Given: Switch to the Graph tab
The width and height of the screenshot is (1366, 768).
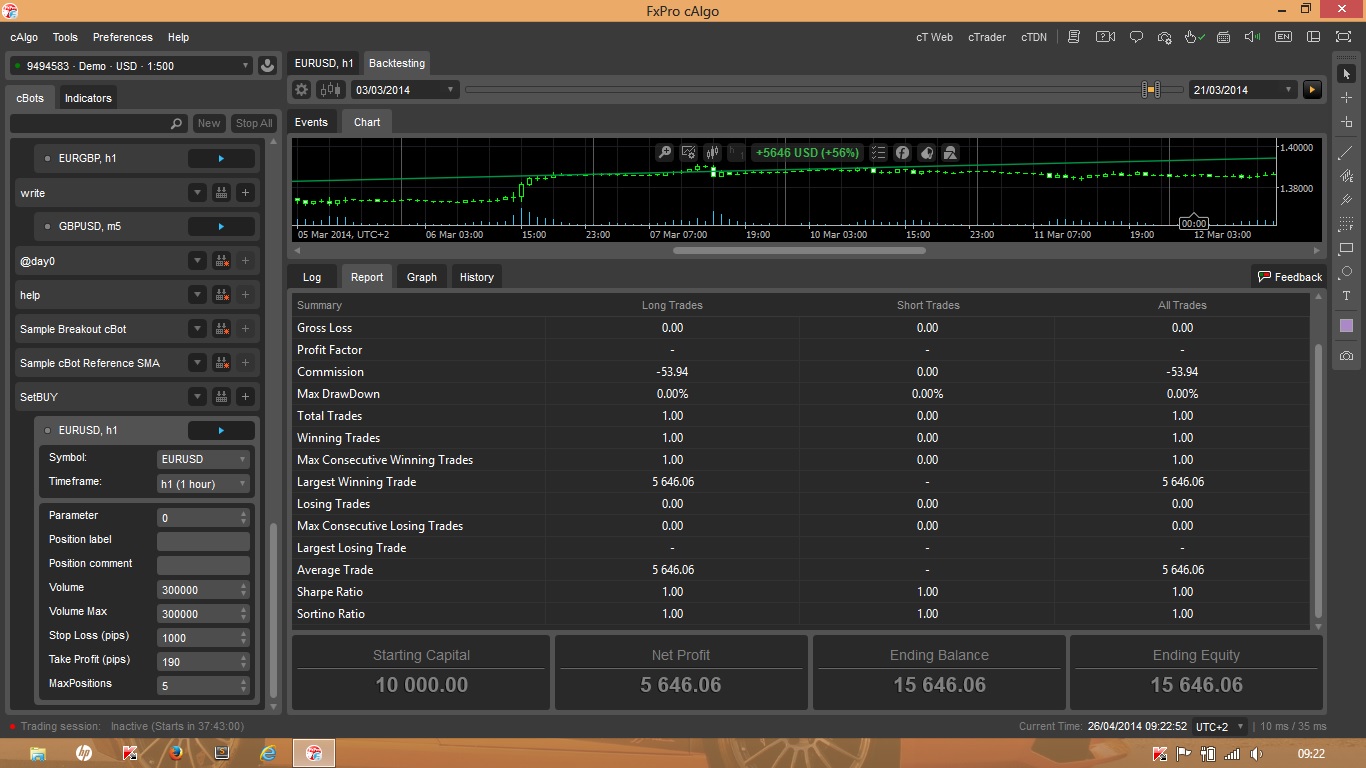Looking at the screenshot, I should pos(422,277).
